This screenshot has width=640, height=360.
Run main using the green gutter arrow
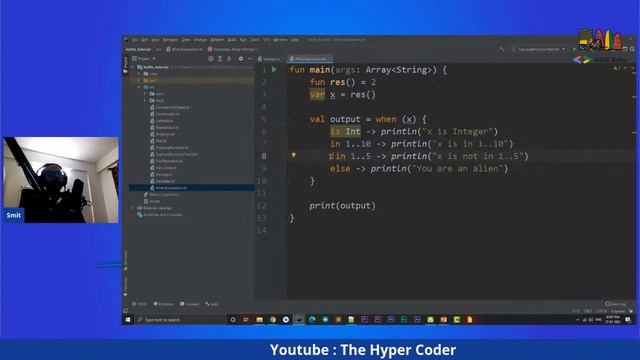click(x=274, y=70)
